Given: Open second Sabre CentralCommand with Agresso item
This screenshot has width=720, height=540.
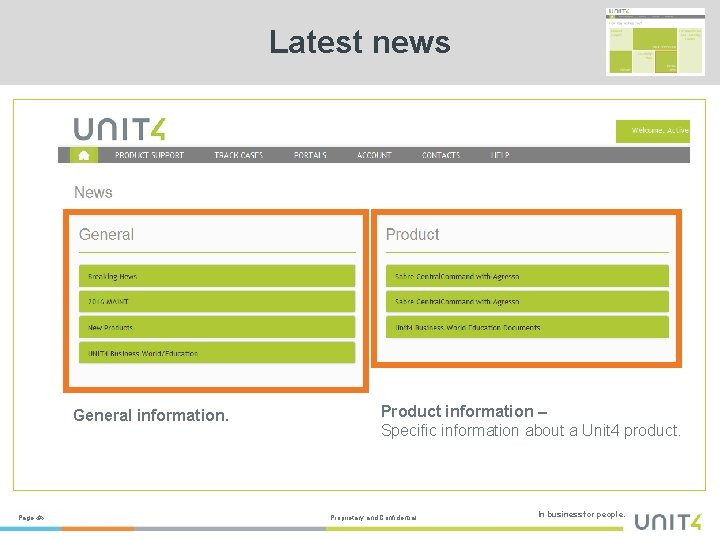Looking at the screenshot, I should (x=527, y=301).
